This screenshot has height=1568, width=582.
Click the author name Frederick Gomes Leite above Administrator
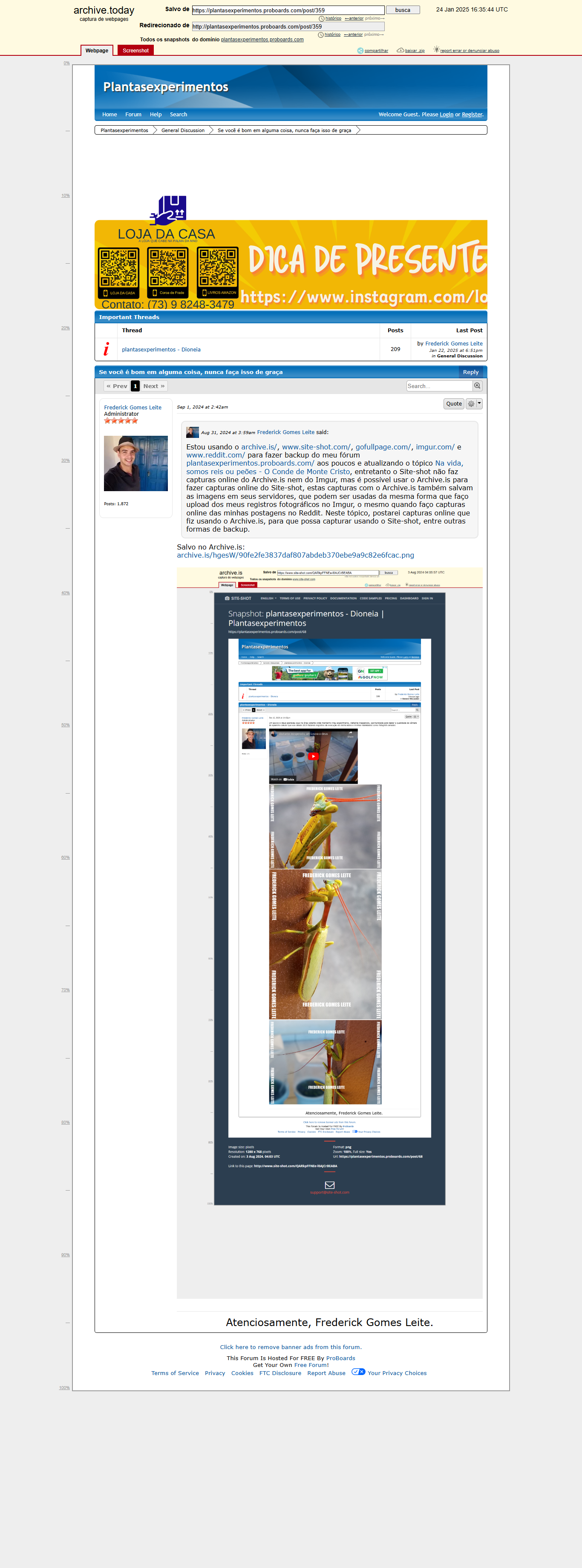coord(133,408)
